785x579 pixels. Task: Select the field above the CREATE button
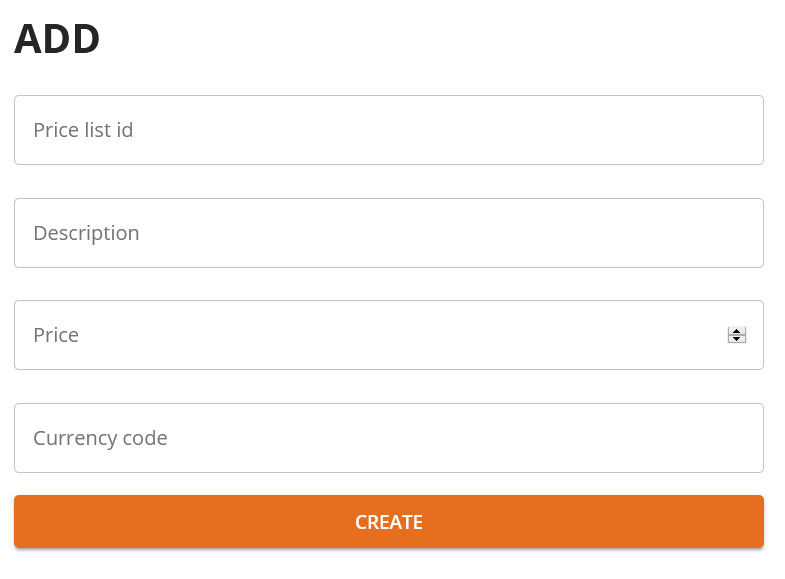(x=388, y=438)
